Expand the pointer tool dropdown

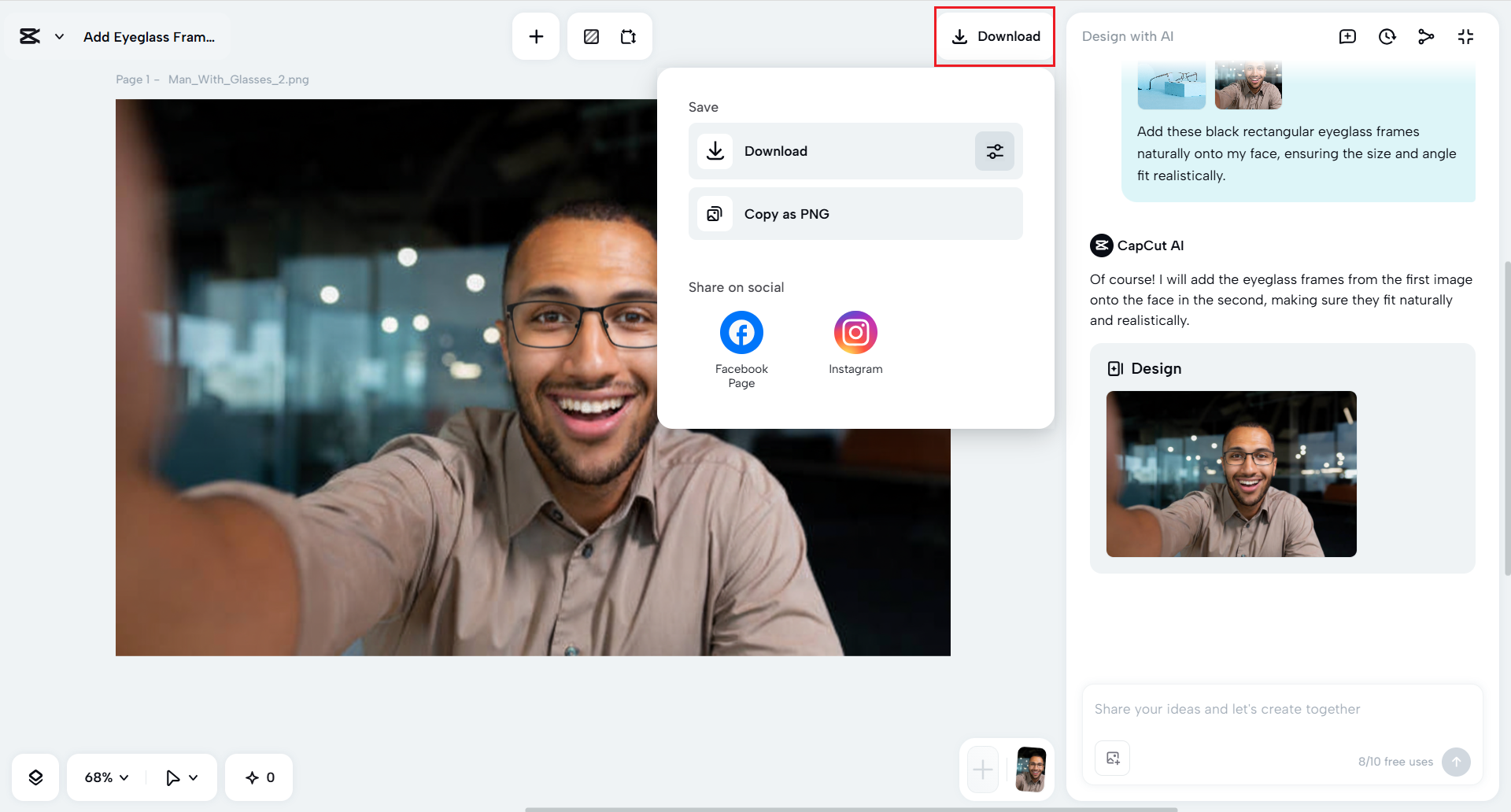coord(193,777)
